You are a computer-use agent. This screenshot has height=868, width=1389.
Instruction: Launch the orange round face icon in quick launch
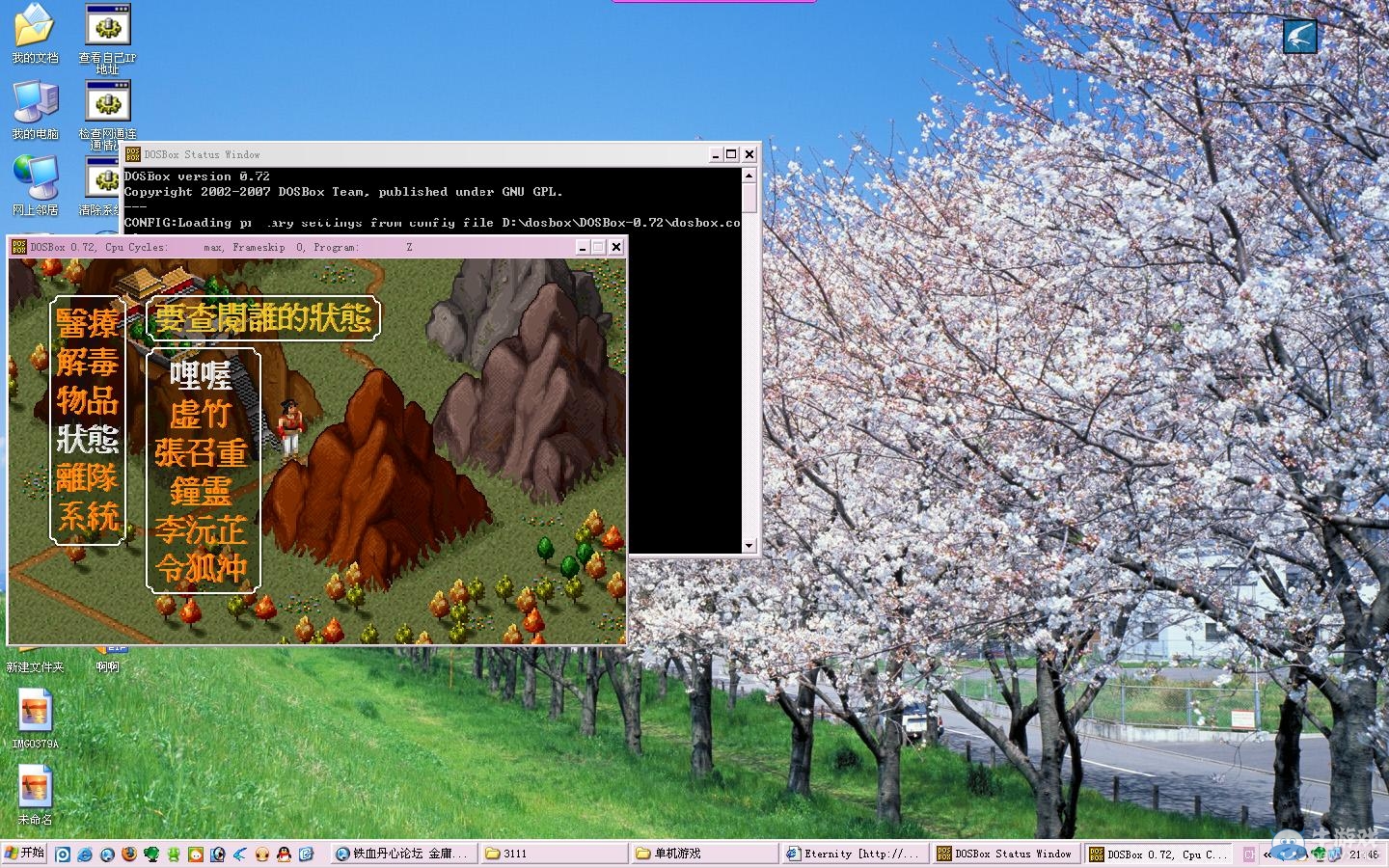coord(261,854)
